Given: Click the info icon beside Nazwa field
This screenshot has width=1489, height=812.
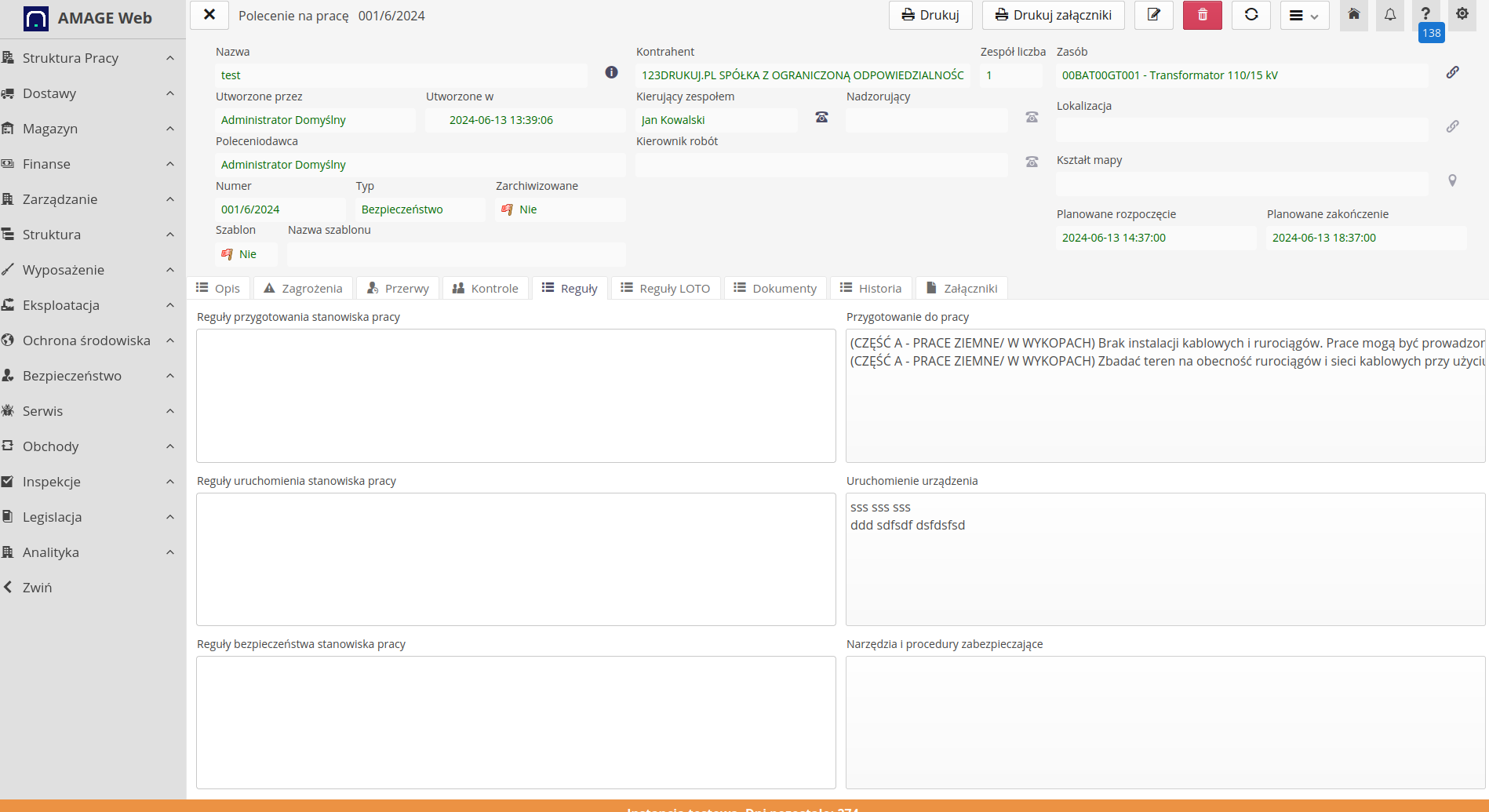Looking at the screenshot, I should pyautogui.click(x=611, y=72).
